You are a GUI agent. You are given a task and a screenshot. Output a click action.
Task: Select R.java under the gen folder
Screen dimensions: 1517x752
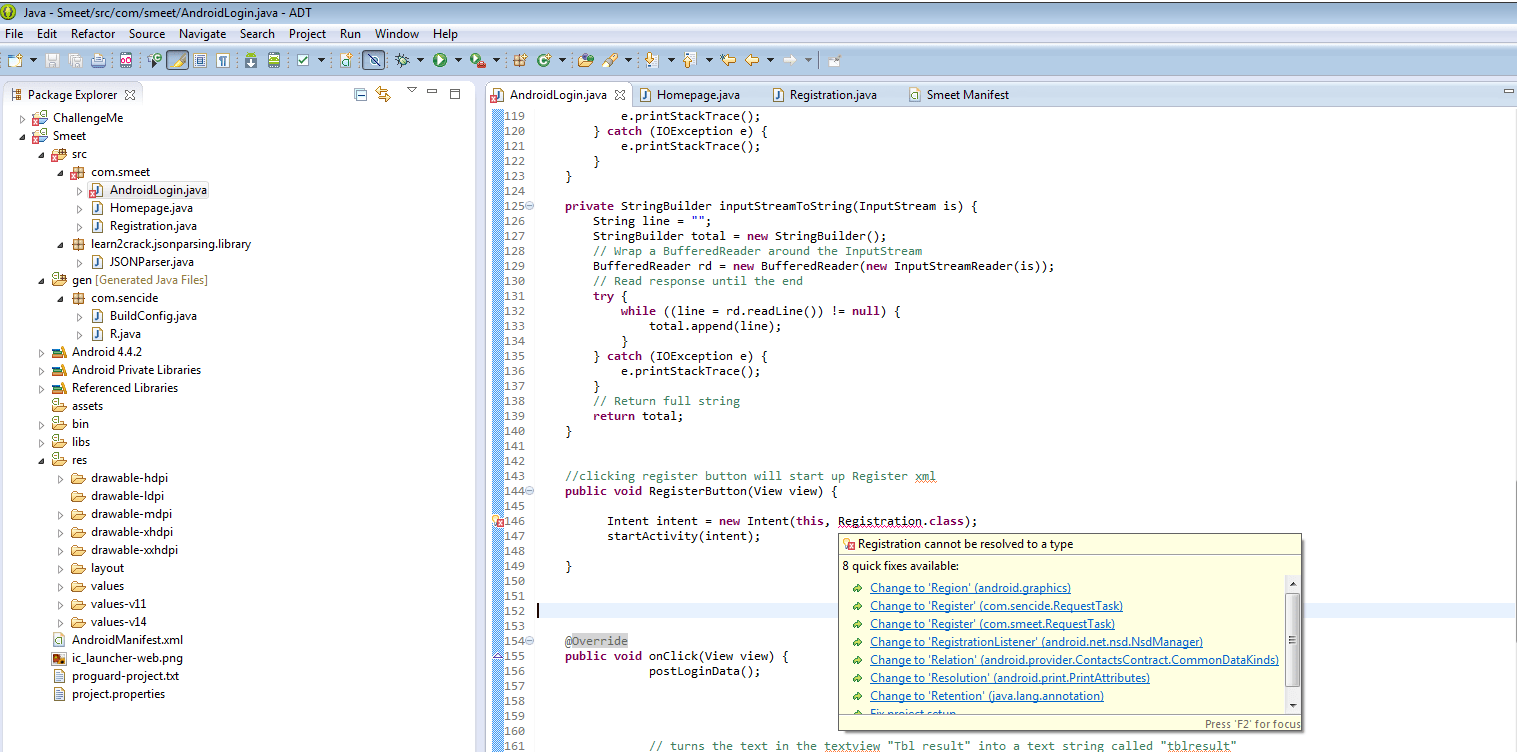tap(125, 334)
